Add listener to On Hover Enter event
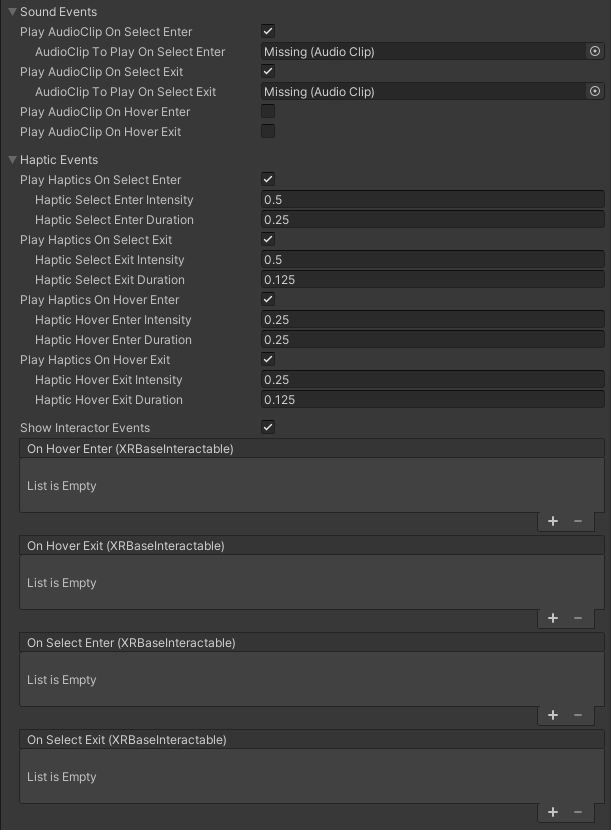 pos(553,521)
